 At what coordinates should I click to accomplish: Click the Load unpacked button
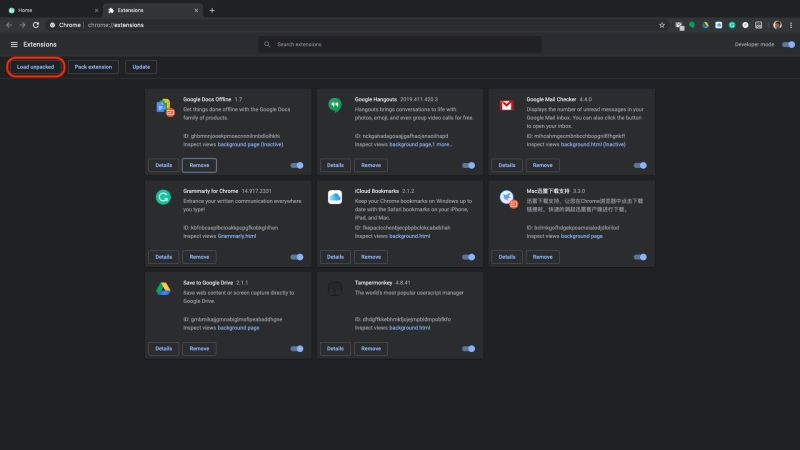coord(35,67)
